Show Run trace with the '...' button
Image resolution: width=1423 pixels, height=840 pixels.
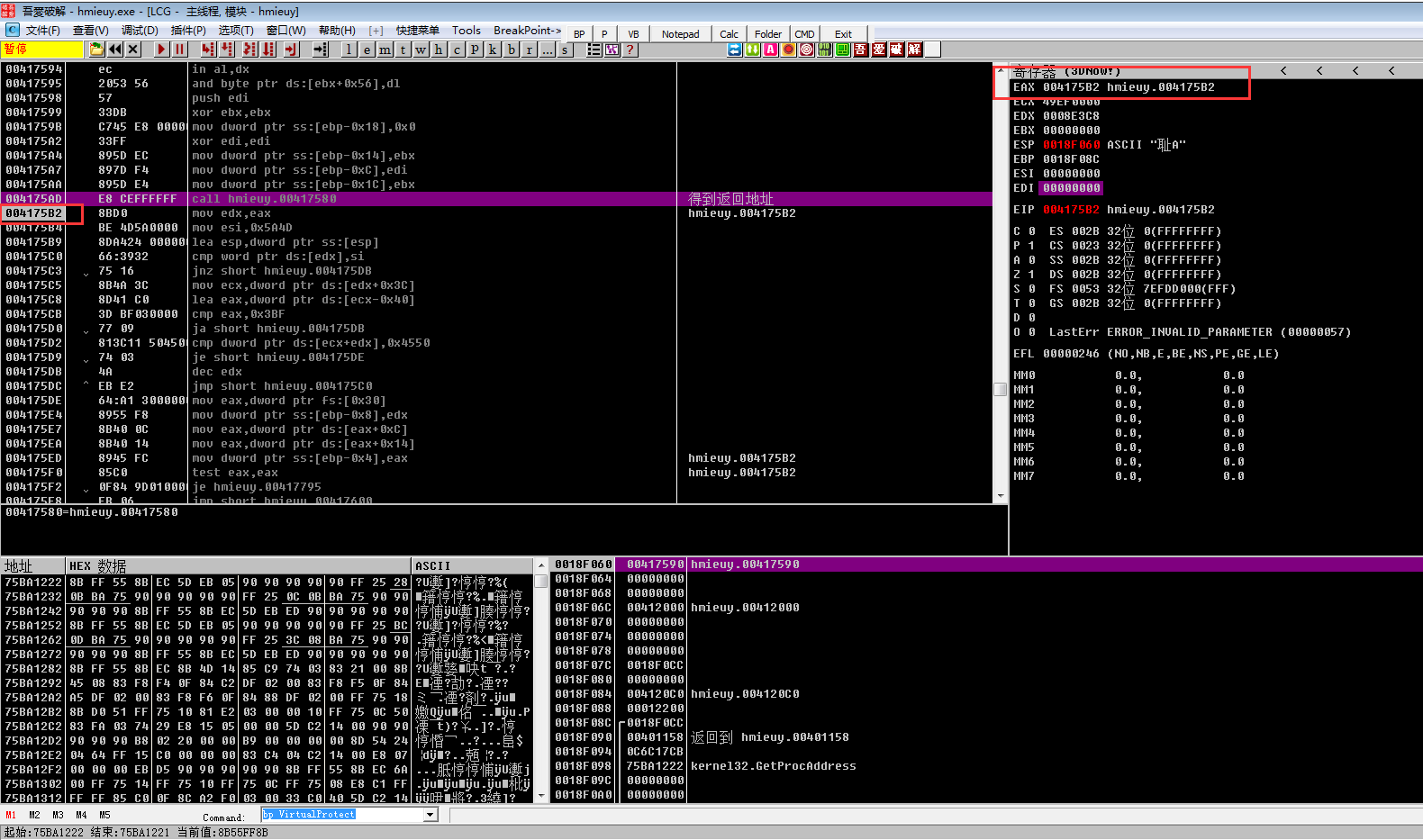(548, 50)
